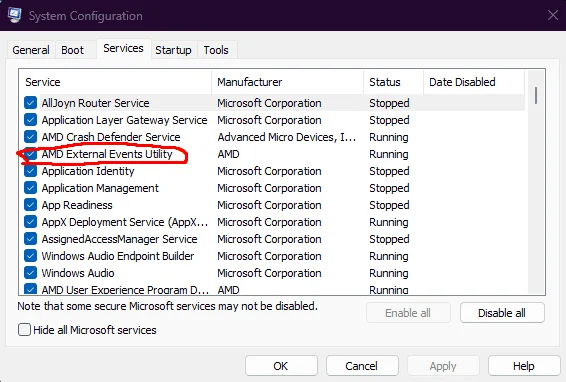
Task: Click the OK button
Action: point(281,366)
